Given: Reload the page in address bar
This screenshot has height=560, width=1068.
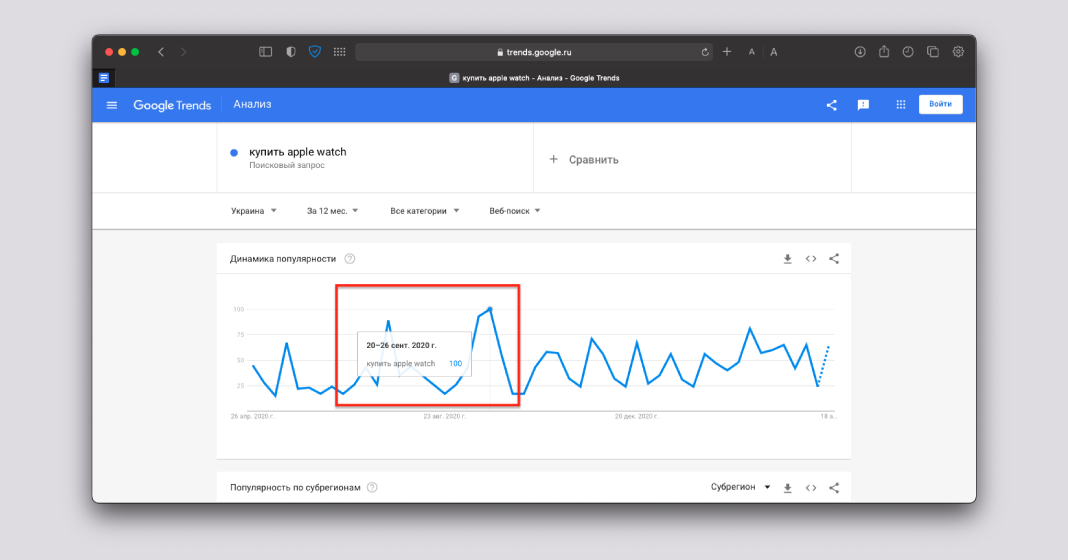Looking at the screenshot, I should coord(705,52).
